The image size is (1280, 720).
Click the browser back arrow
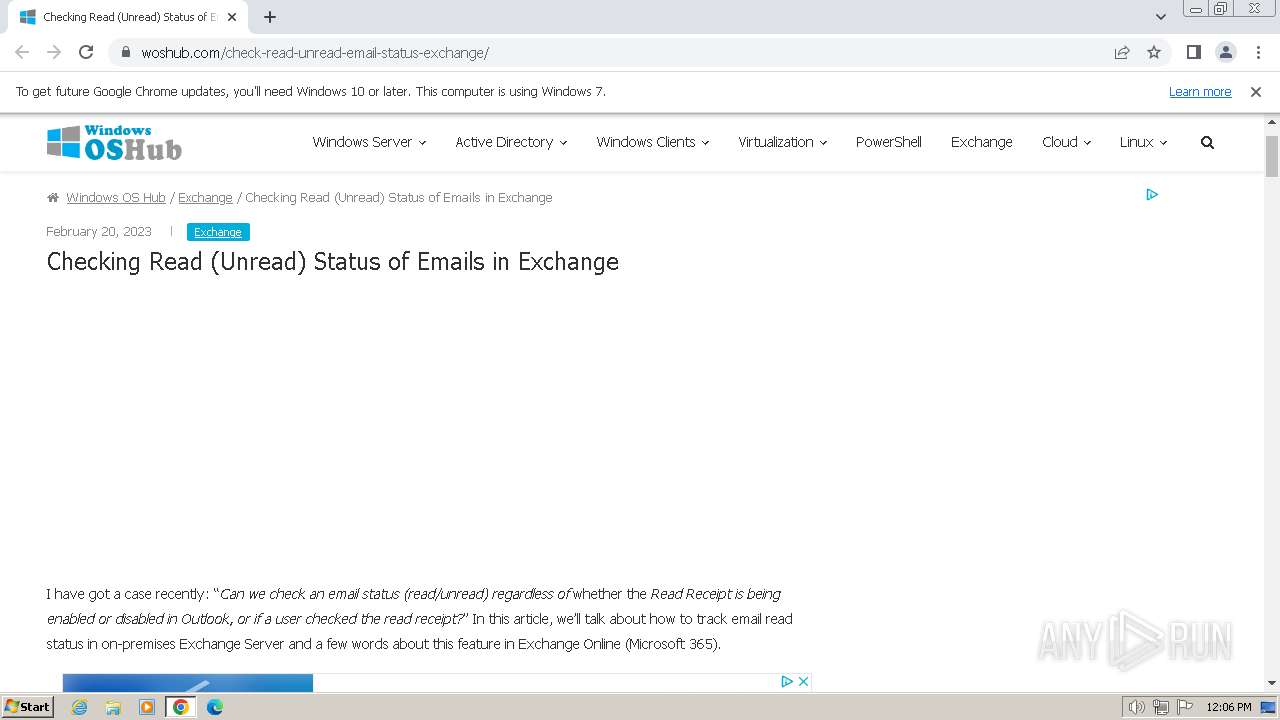pyautogui.click(x=22, y=52)
